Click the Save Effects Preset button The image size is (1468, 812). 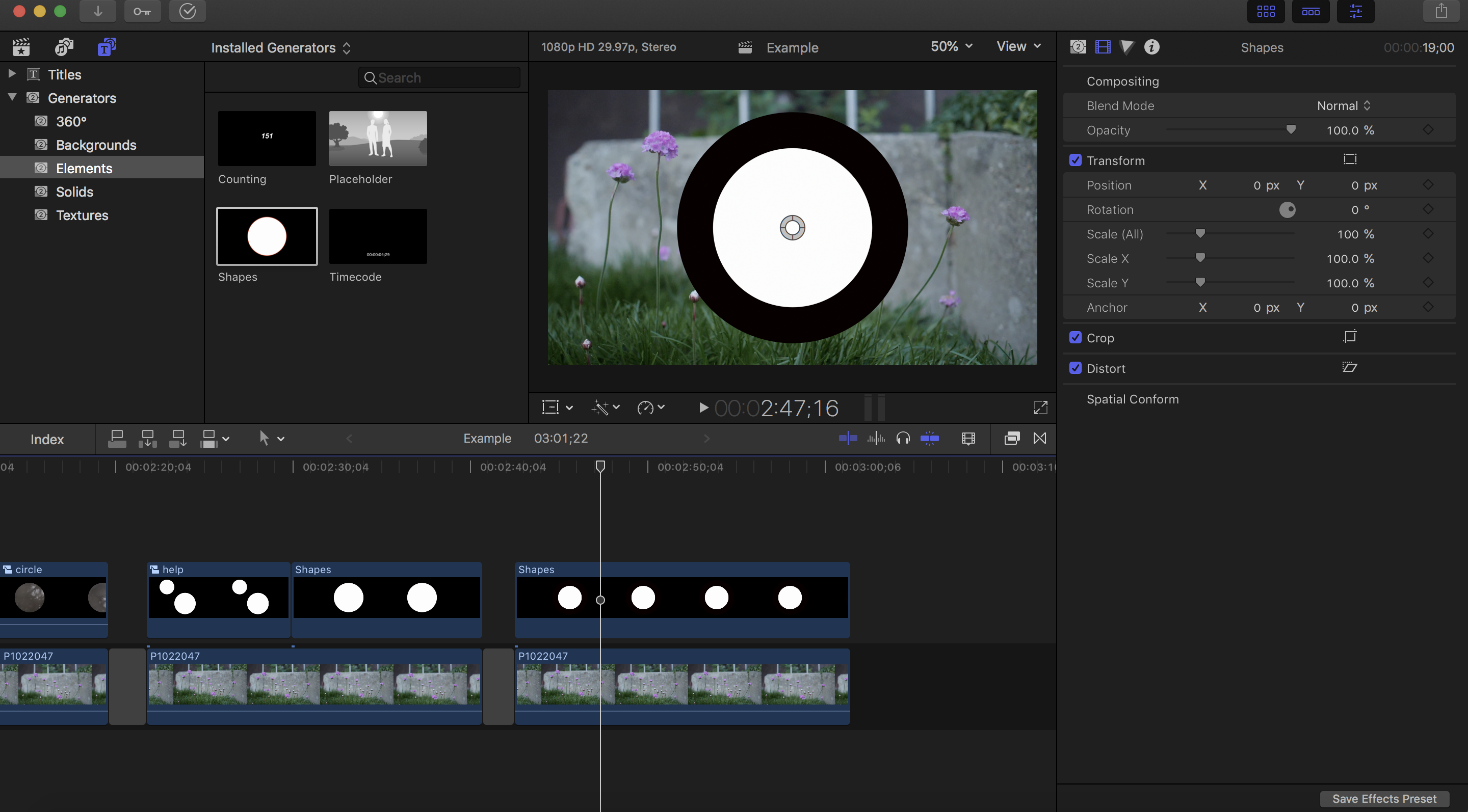[1384, 798]
